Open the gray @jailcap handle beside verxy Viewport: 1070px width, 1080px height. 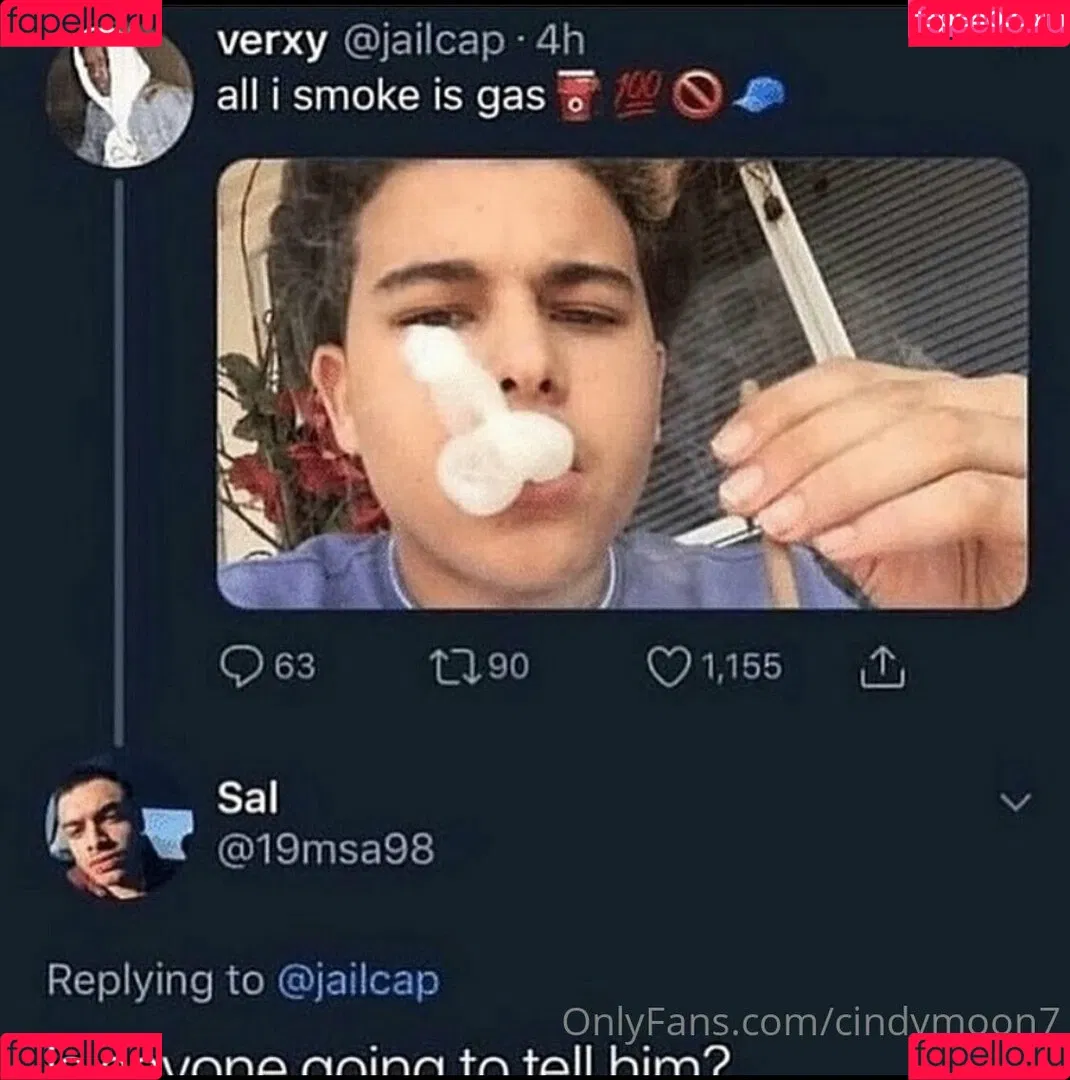click(x=424, y=41)
